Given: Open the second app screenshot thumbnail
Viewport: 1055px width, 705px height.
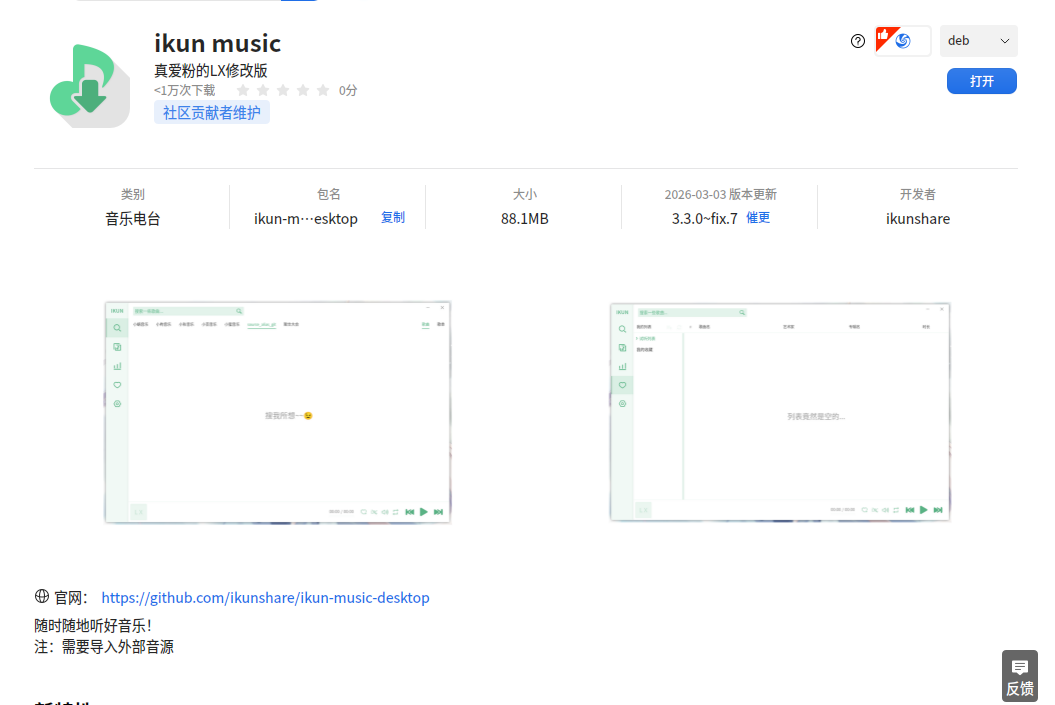Looking at the screenshot, I should point(780,412).
